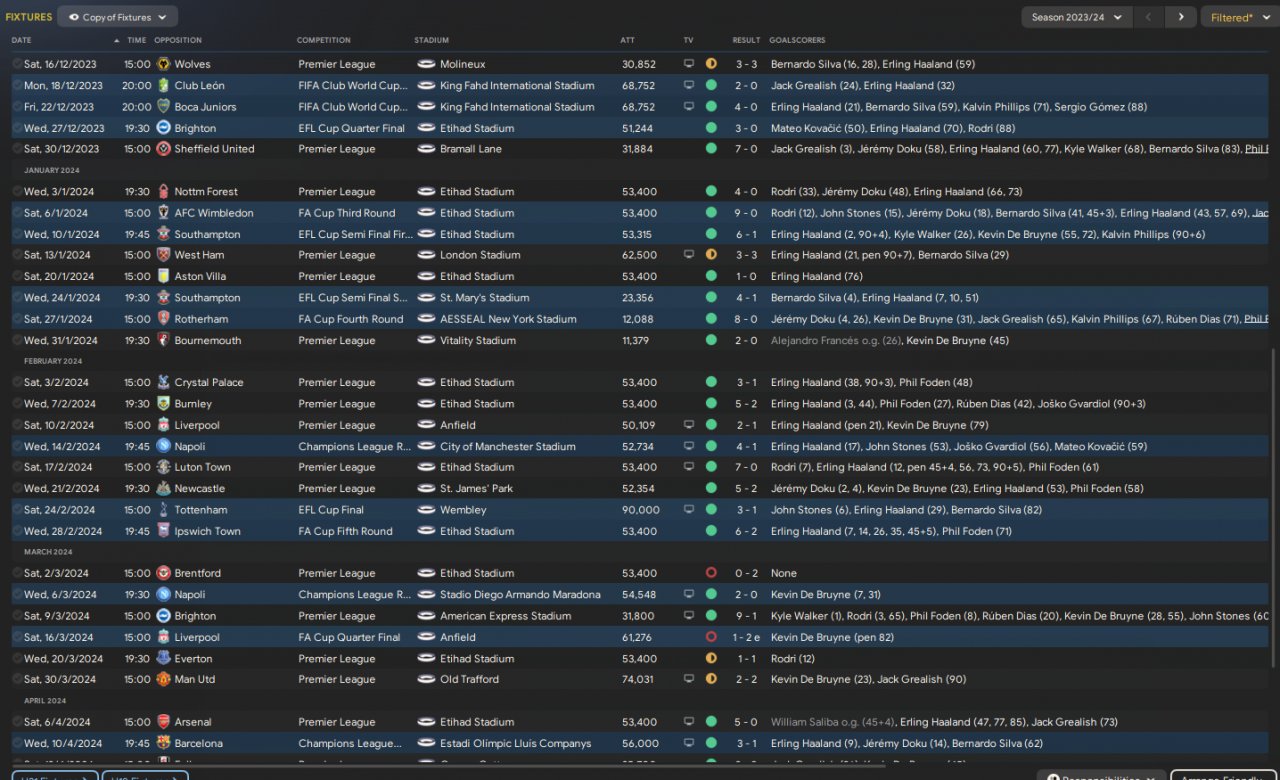
Task: Click the TV icon on the Wolves row
Action: coord(689,64)
